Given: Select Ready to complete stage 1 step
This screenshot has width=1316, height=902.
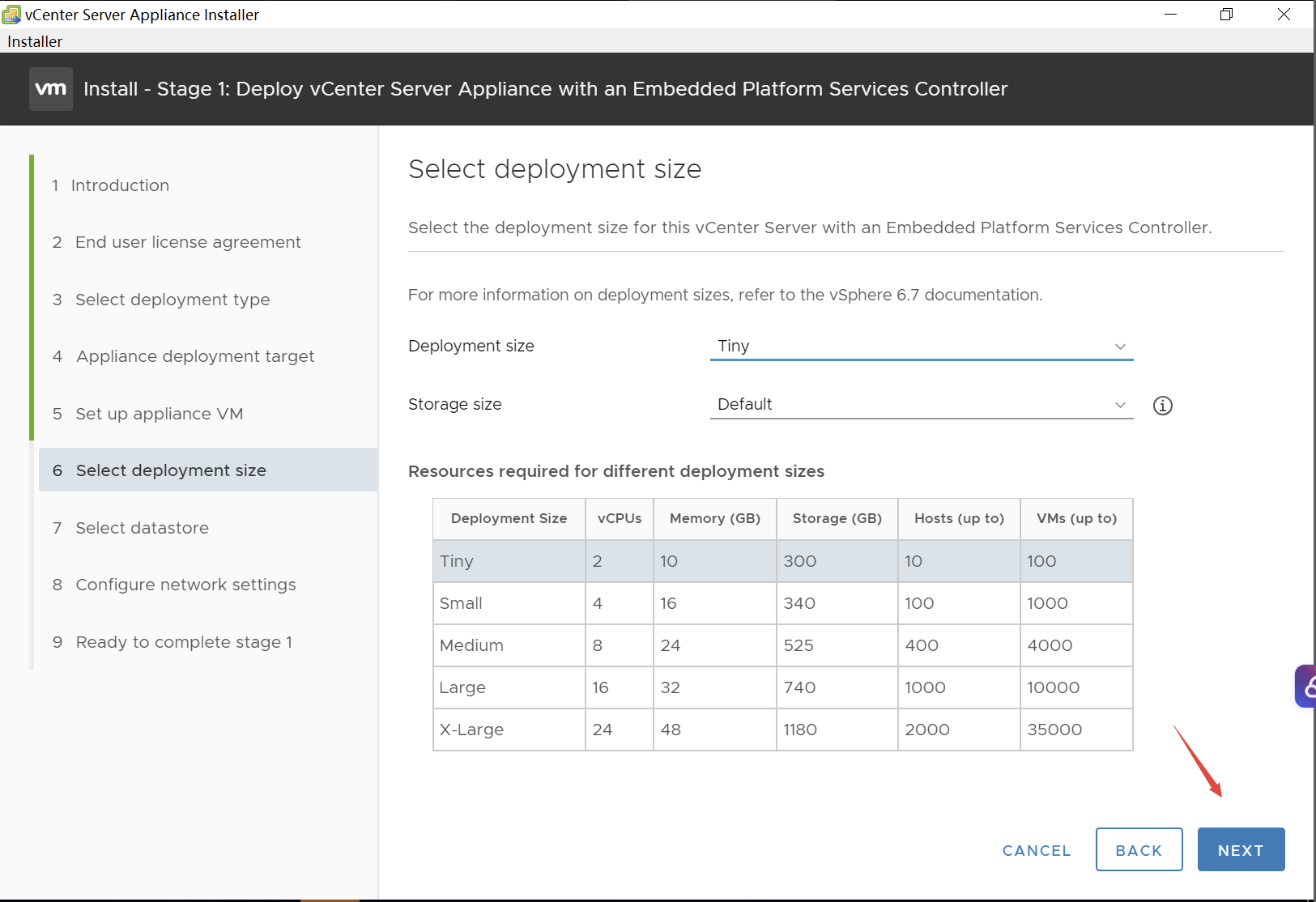Looking at the screenshot, I should coord(172,642).
